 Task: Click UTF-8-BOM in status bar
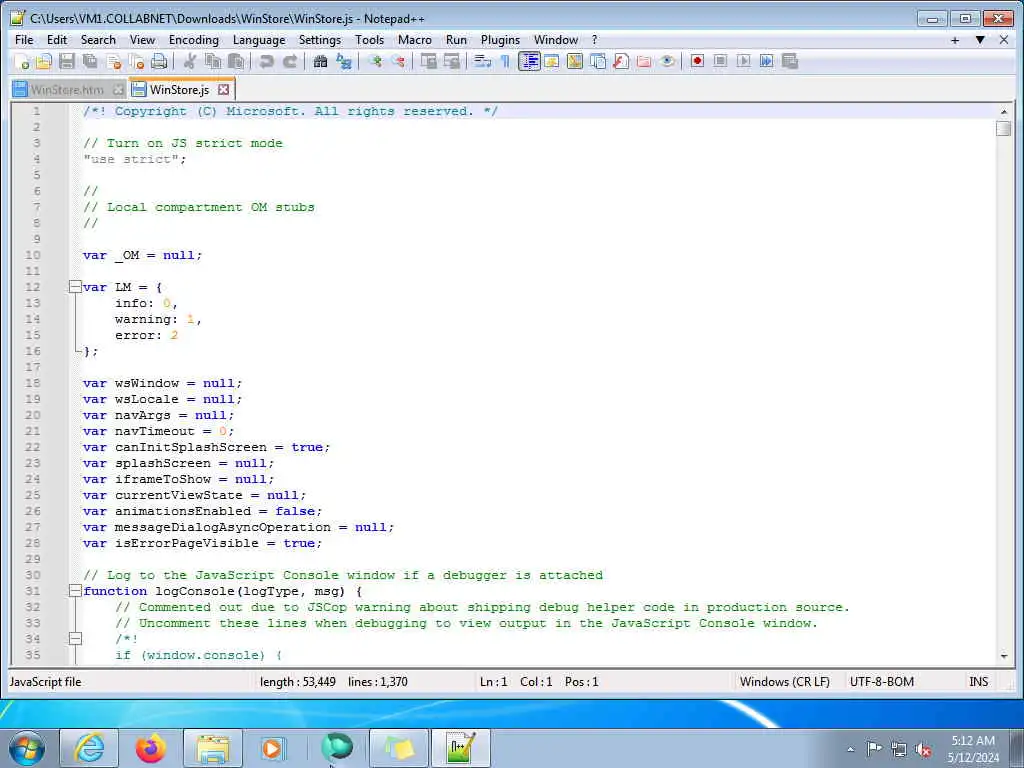882,682
